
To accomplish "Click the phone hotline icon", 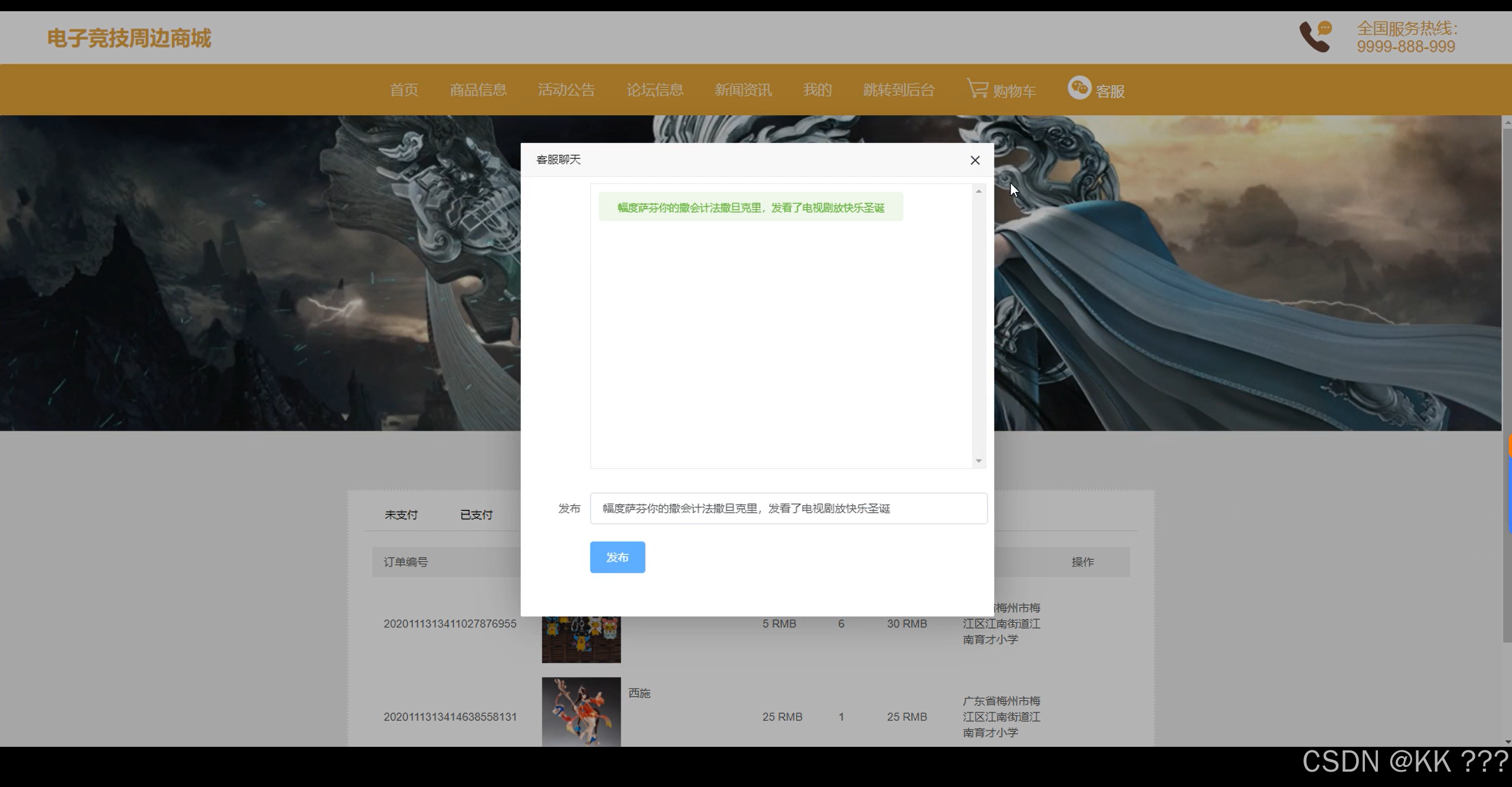I will pos(1315,37).
